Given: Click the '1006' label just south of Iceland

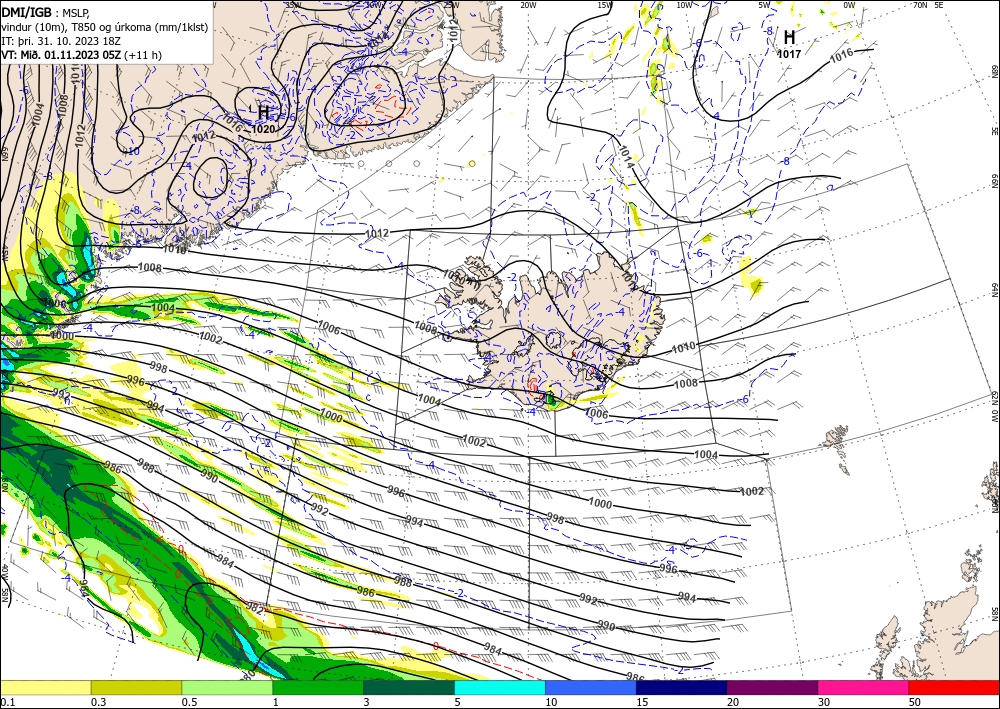Looking at the screenshot, I should coord(596,414).
